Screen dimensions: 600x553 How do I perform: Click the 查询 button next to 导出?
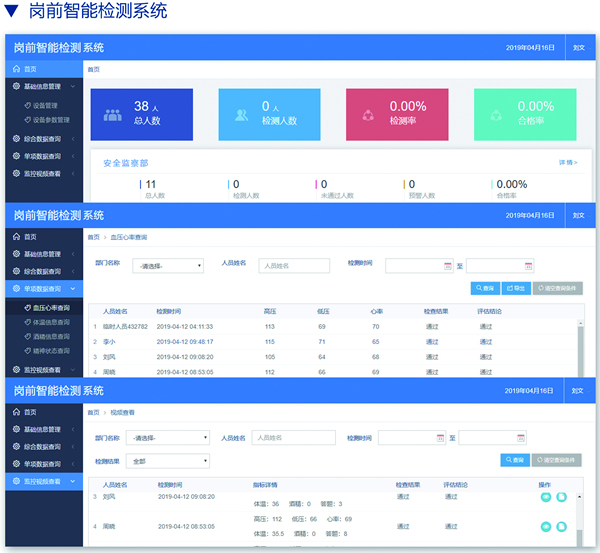[x=484, y=288]
